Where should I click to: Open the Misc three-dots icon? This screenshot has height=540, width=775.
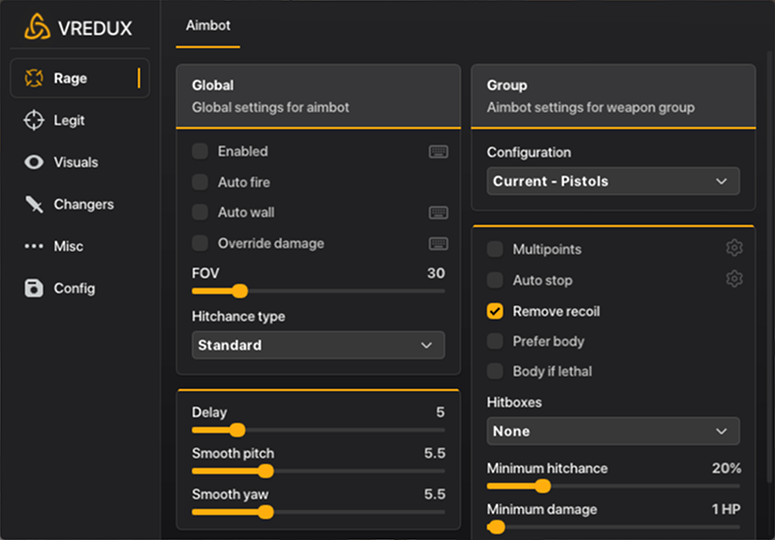34,246
